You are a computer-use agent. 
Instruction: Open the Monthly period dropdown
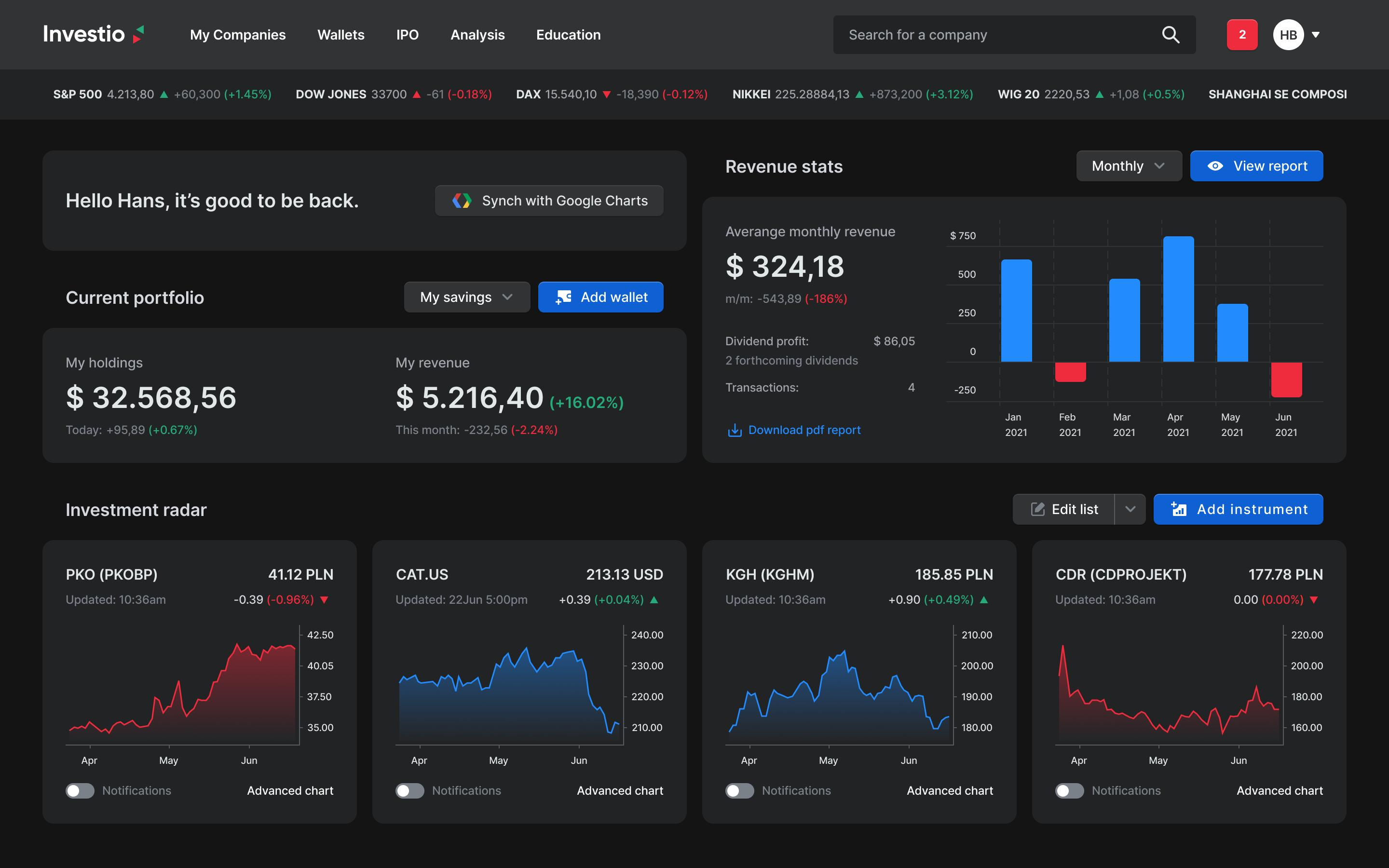1129,166
